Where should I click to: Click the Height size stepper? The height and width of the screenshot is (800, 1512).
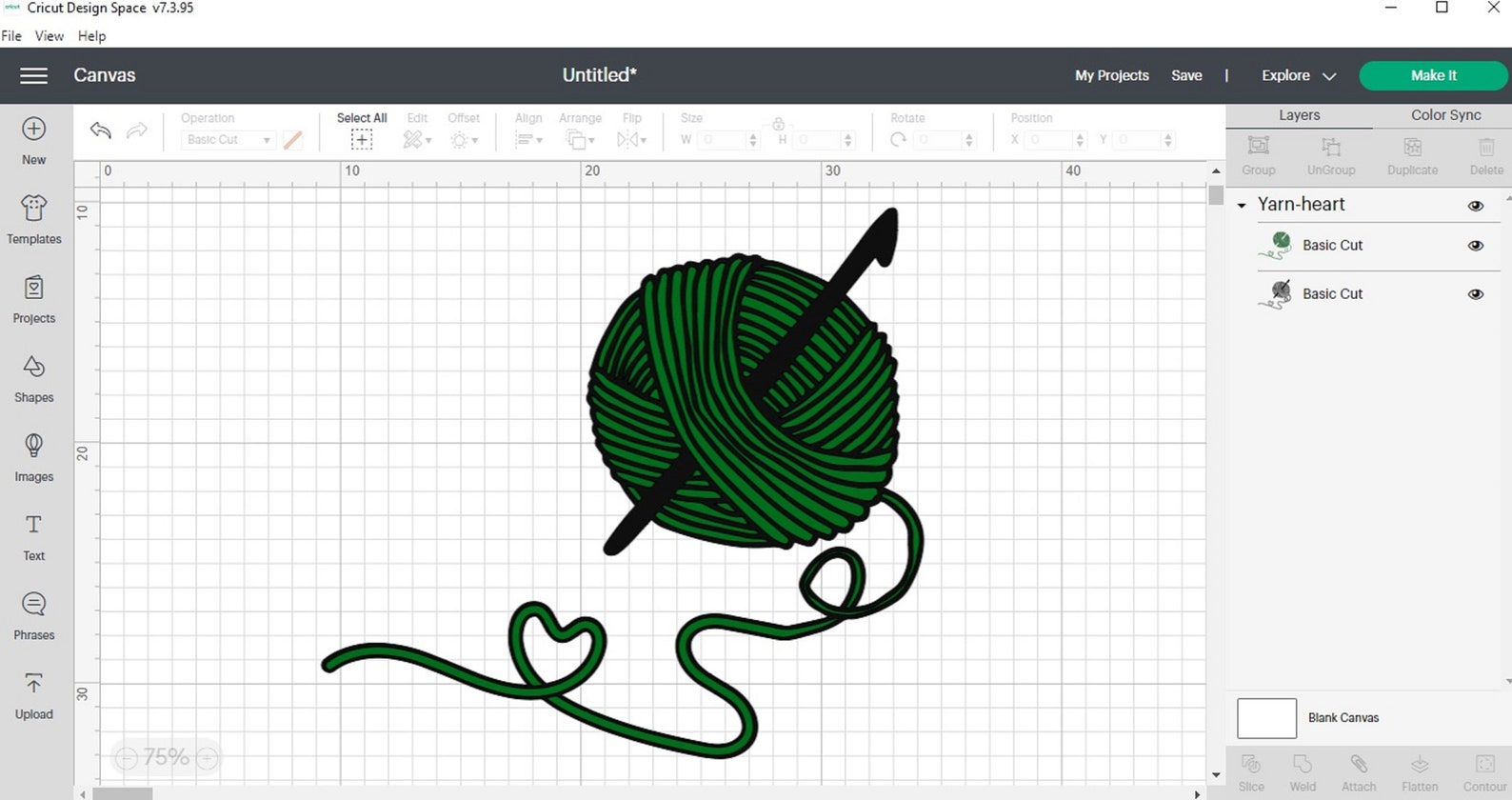tap(847, 140)
